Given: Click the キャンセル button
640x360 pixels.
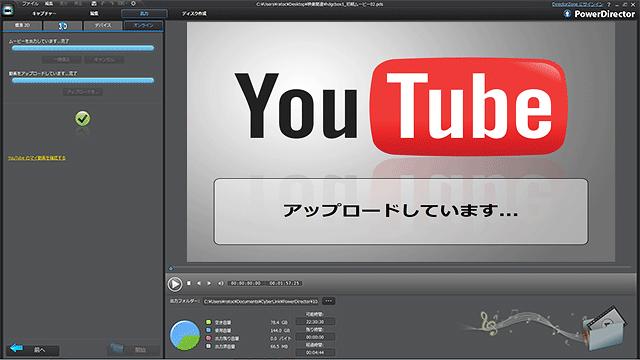Looking at the screenshot, I should (104, 60).
